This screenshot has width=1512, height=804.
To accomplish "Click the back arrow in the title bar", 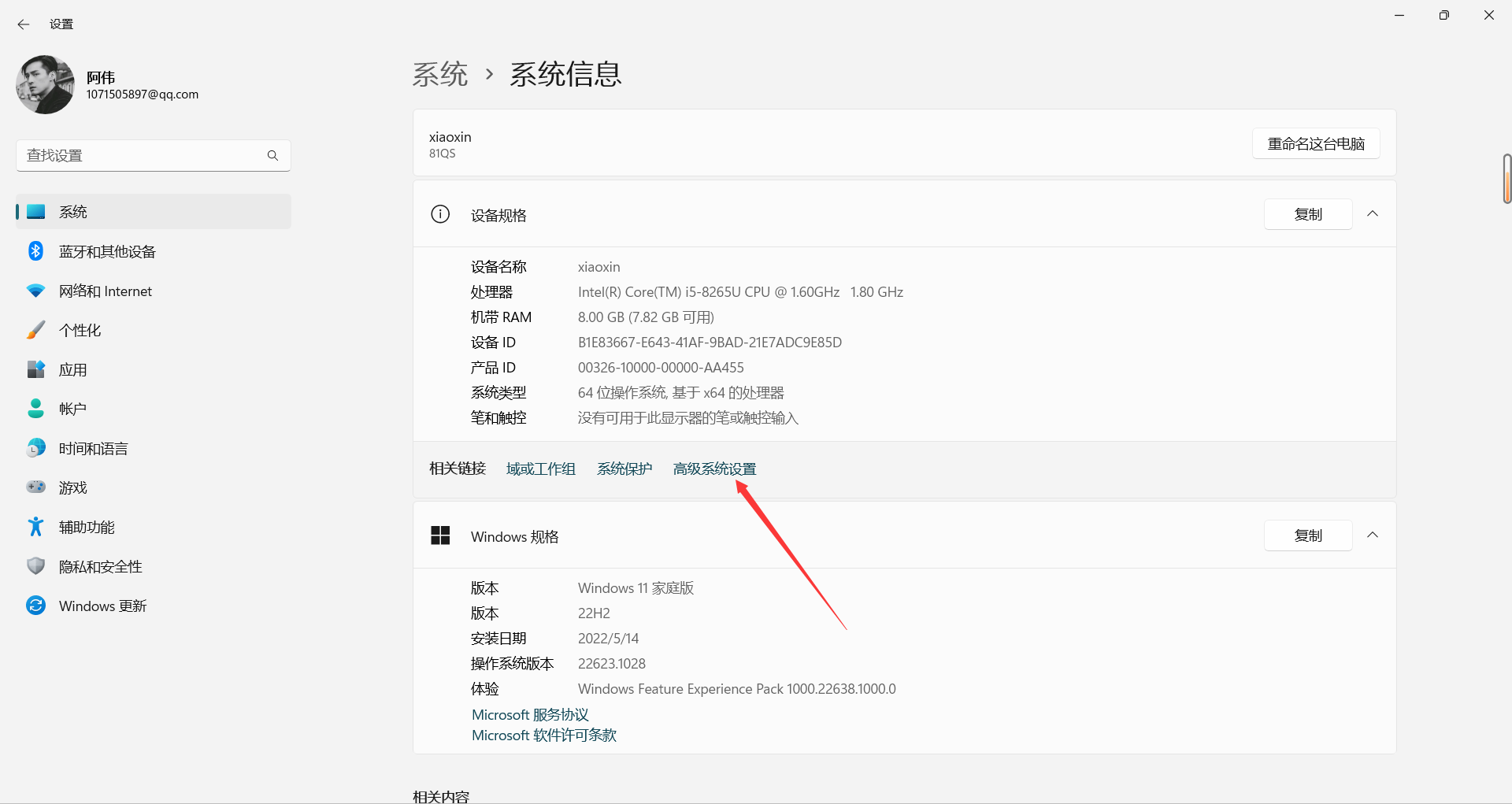I will tap(24, 24).
